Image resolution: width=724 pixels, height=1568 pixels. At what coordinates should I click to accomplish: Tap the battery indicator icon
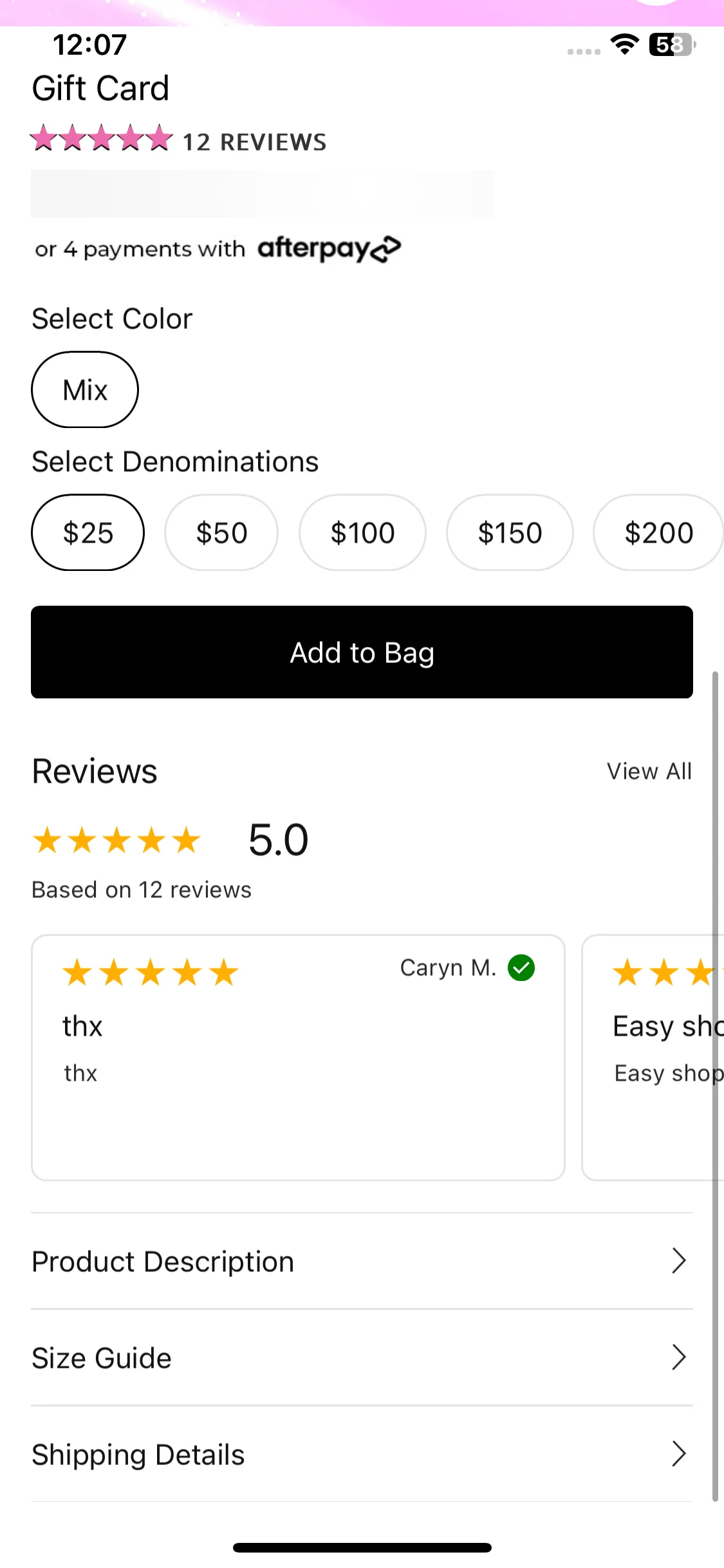(x=672, y=44)
